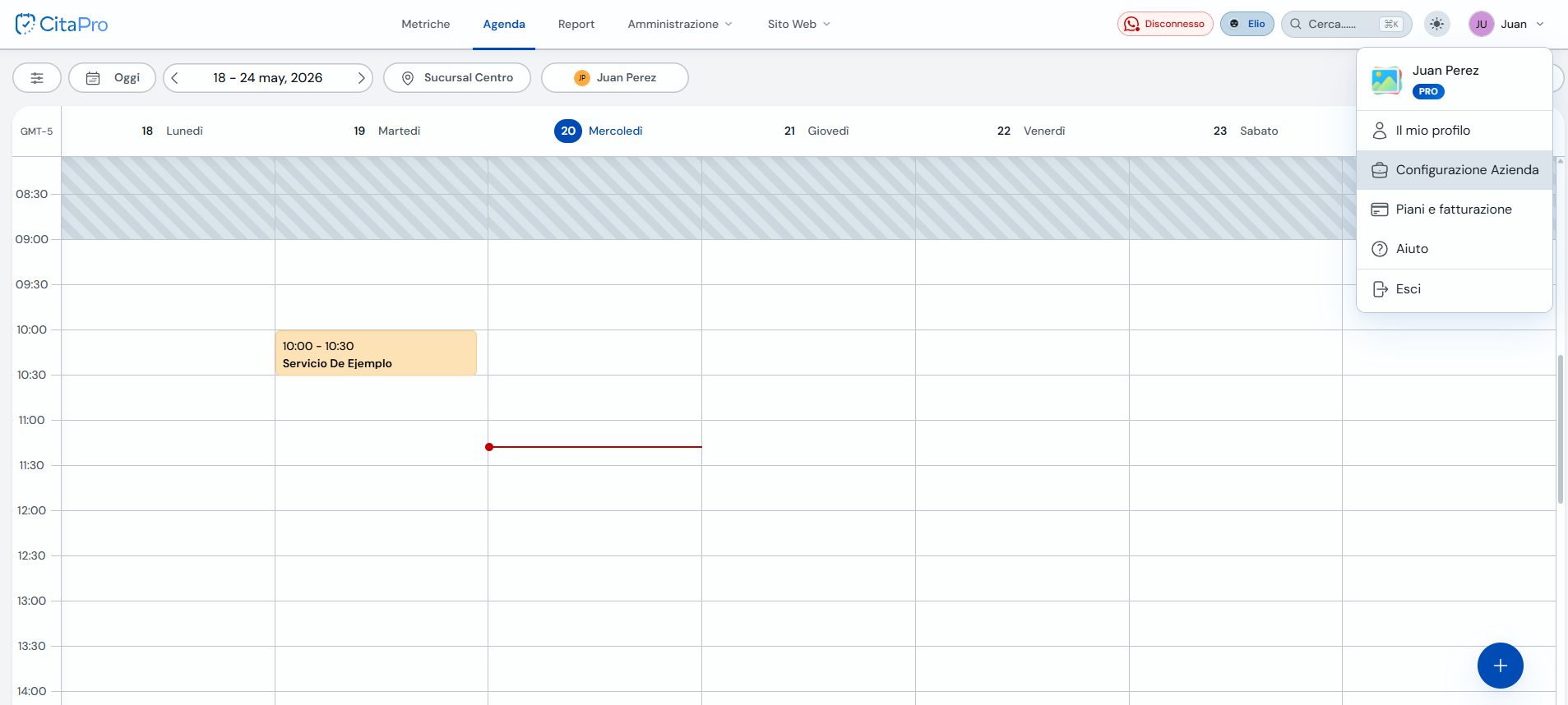
Task: Click the PRO plan badge
Action: (x=1428, y=91)
